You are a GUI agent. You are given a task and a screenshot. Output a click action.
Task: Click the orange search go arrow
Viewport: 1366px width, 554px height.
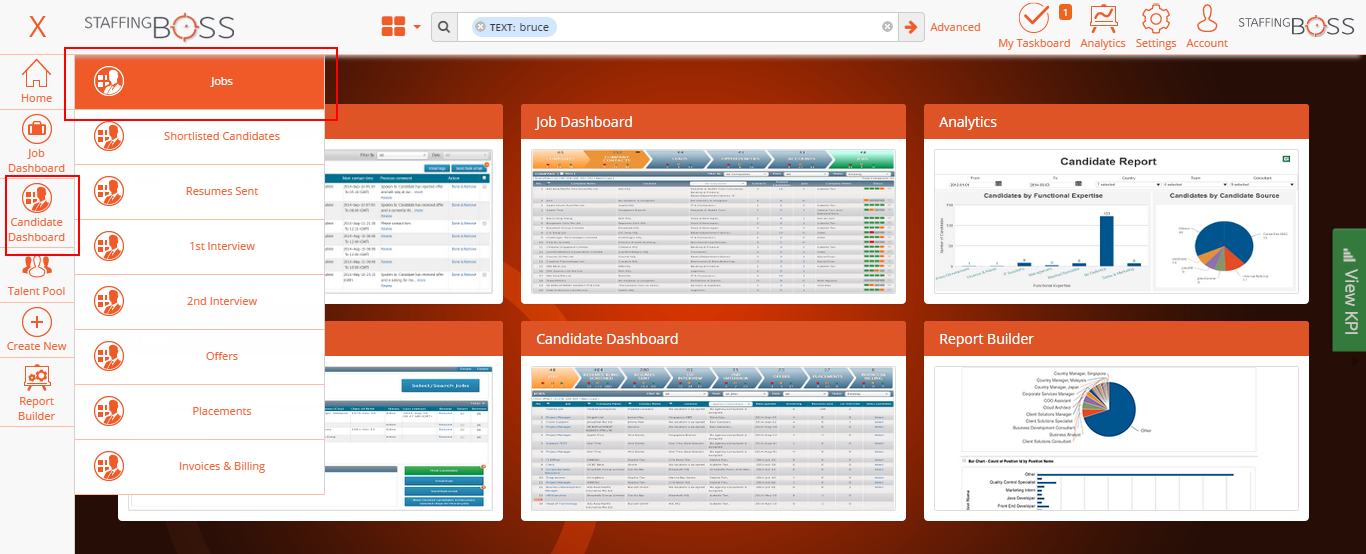coord(911,27)
